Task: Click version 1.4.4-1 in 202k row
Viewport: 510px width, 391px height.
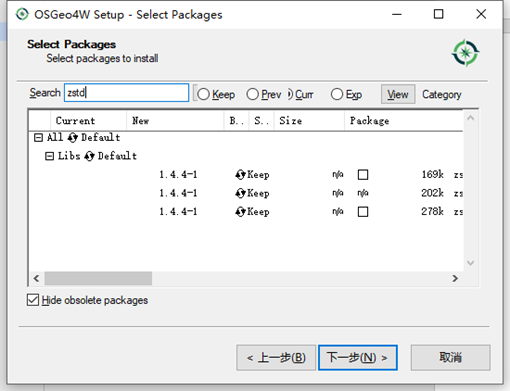Action: [x=178, y=193]
